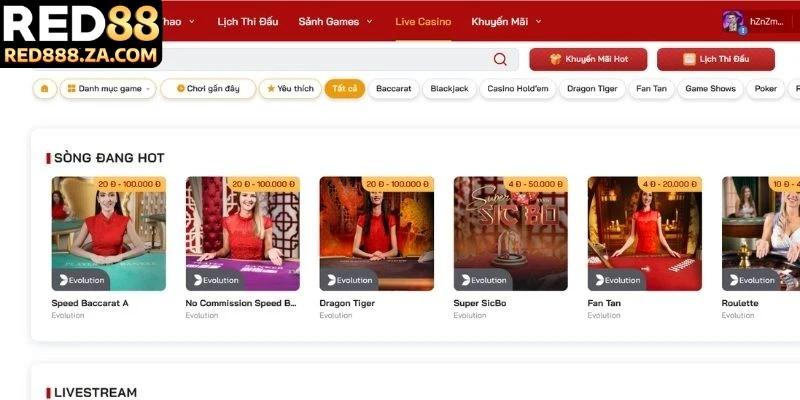Expand the Sảnh Games menu chevron
The width and height of the screenshot is (800, 400).
[369, 21]
